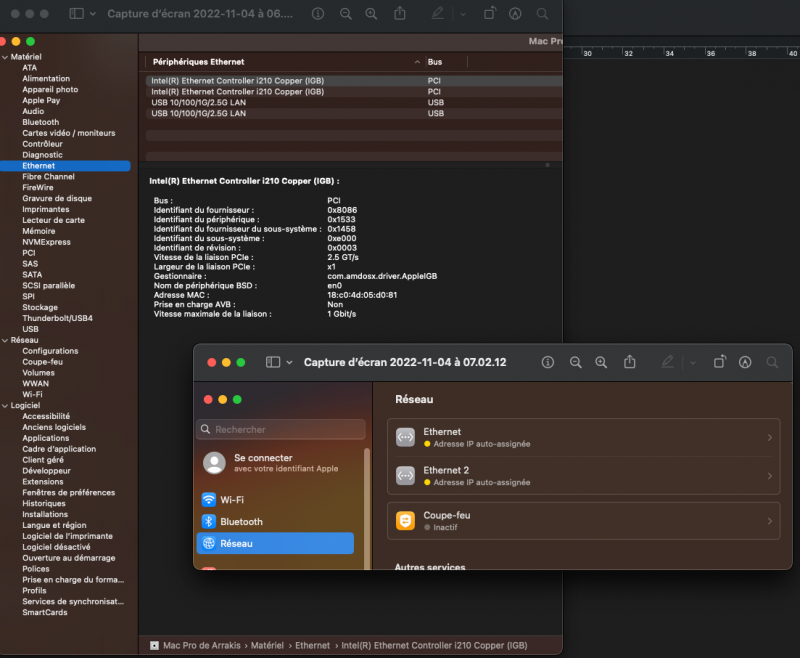Zoom out using the 07.02.12 window toolbar
The height and width of the screenshot is (658, 800).
point(575,362)
